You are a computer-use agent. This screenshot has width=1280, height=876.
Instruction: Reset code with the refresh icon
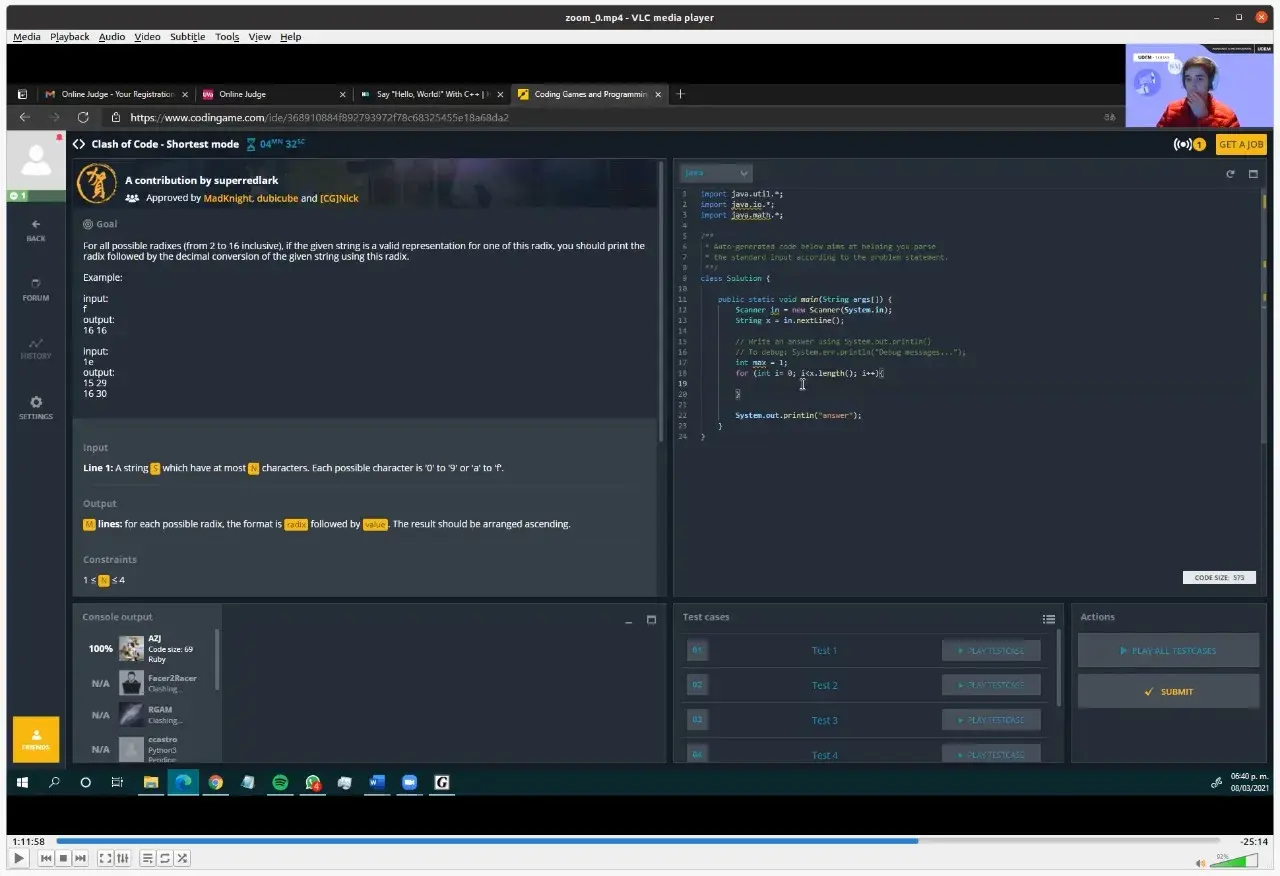[x=1231, y=174]
